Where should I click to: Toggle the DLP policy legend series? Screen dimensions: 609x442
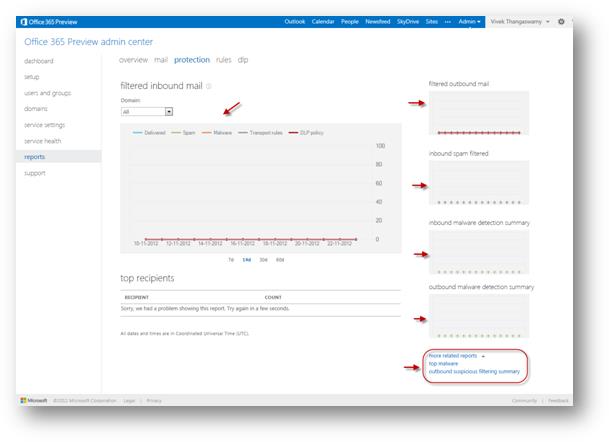pos(305,132)
